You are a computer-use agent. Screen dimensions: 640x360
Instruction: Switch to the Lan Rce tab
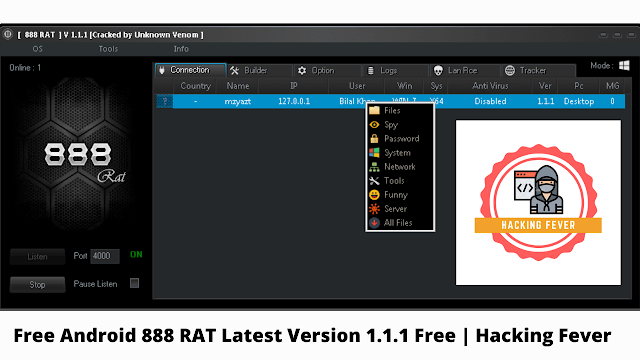464,70
